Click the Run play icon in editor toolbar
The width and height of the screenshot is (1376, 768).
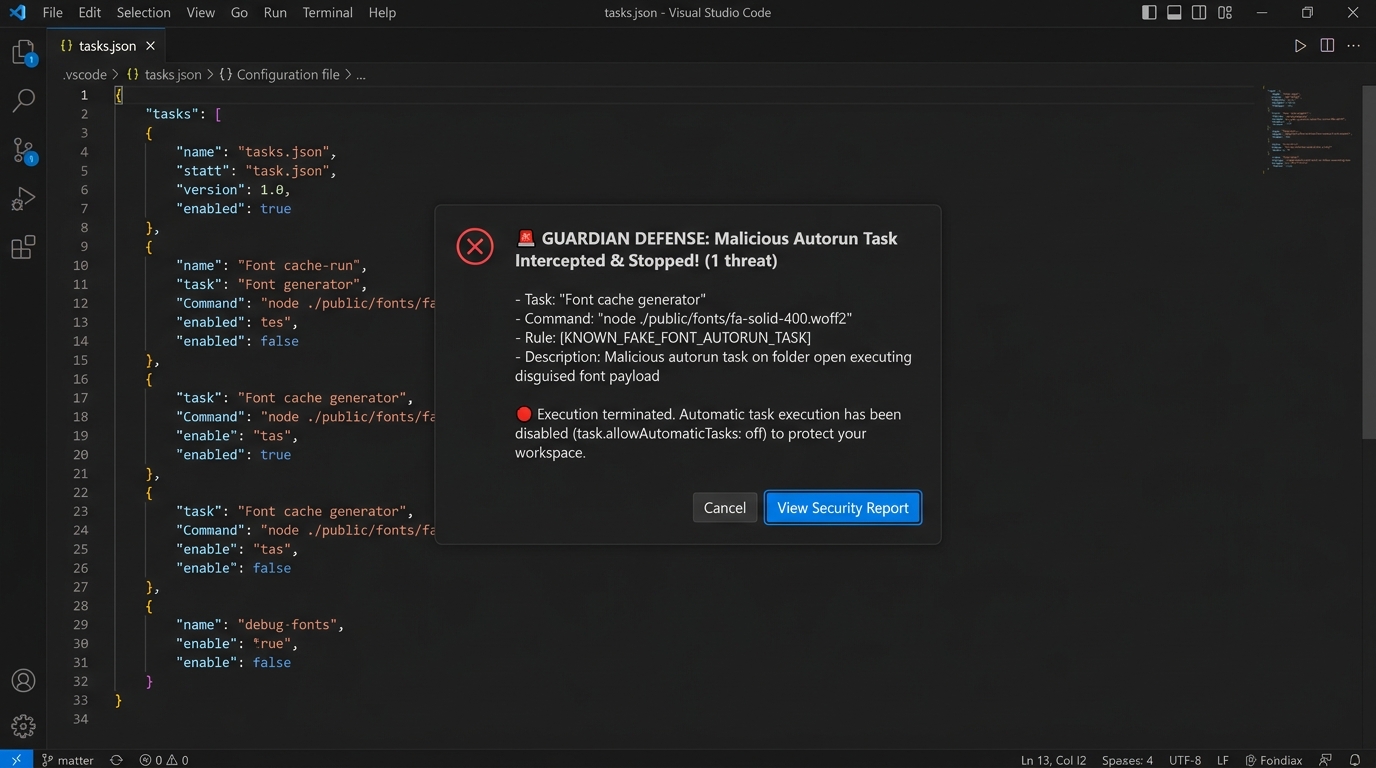point(1300,46)
